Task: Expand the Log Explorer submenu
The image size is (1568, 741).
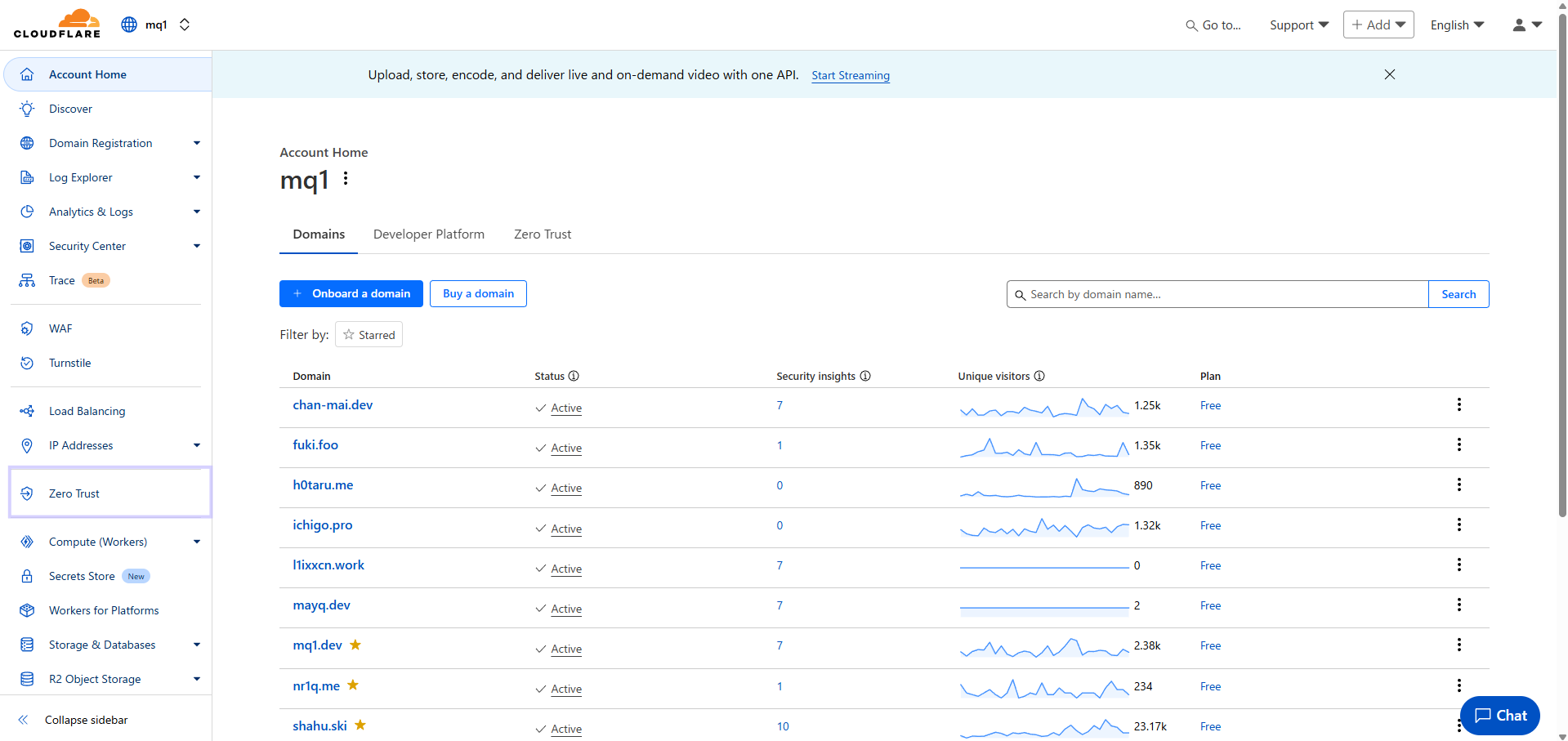Action: tap(197, 177)
